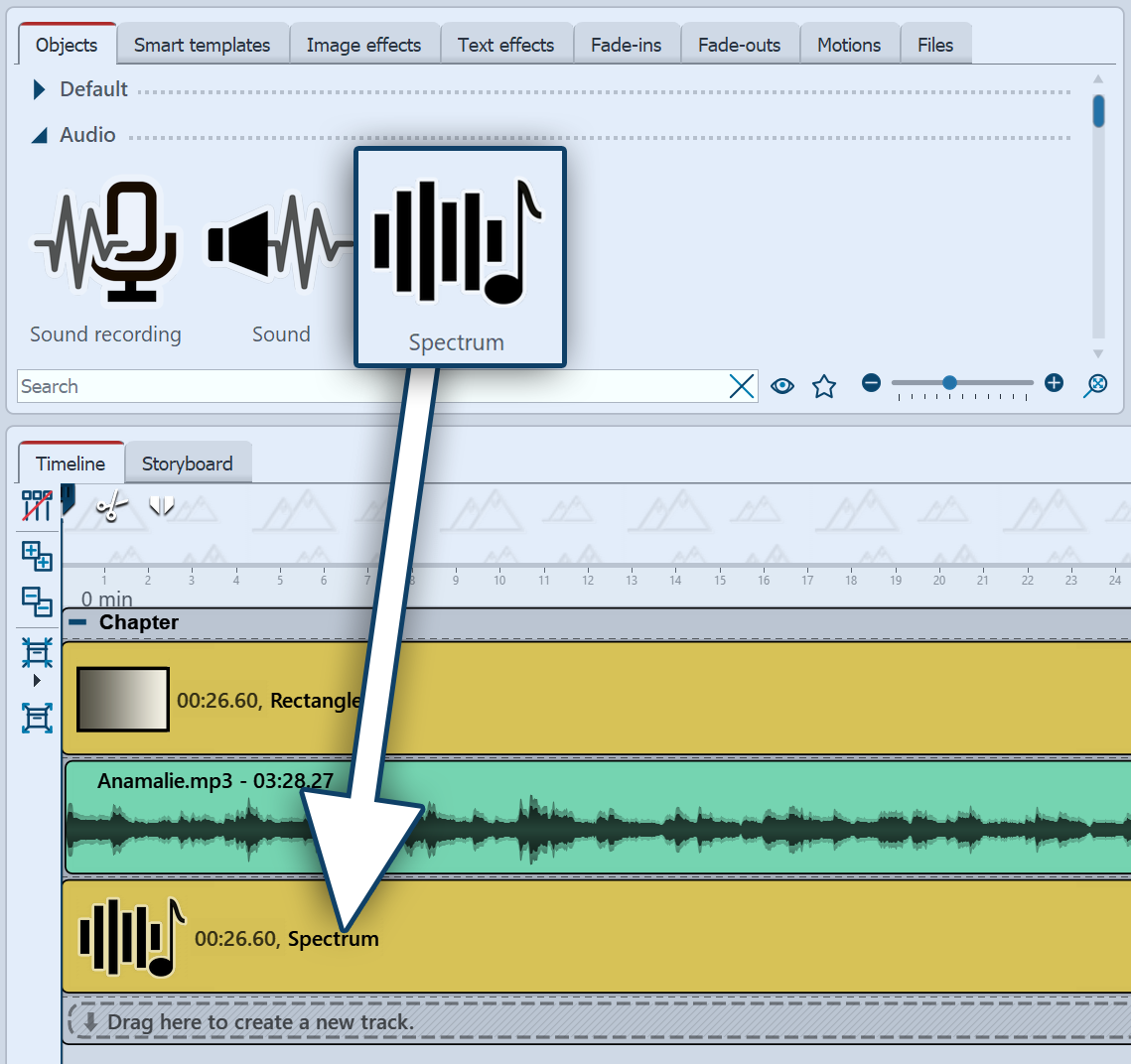Toggle the crossed-out grid snapping icon

[x=37, y=505]
